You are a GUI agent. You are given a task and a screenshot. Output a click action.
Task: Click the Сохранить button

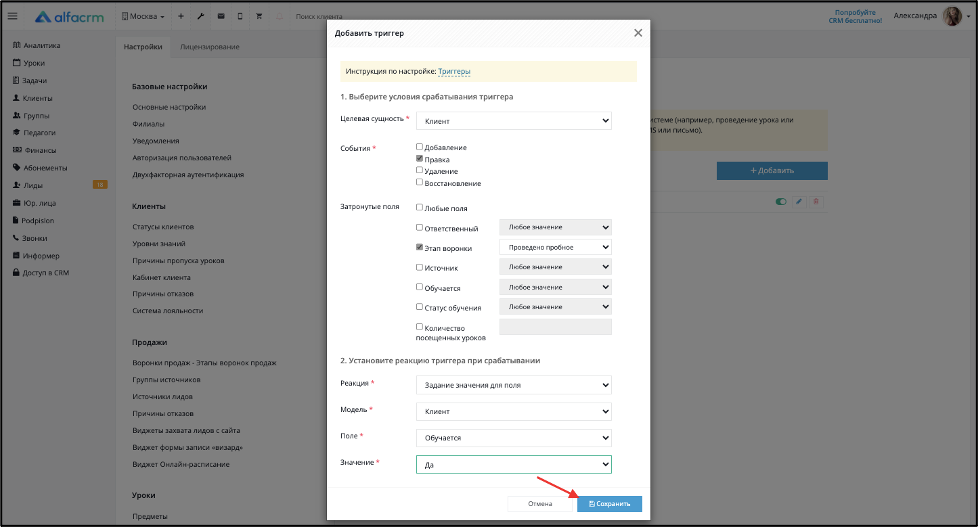(x=609, y=504)
